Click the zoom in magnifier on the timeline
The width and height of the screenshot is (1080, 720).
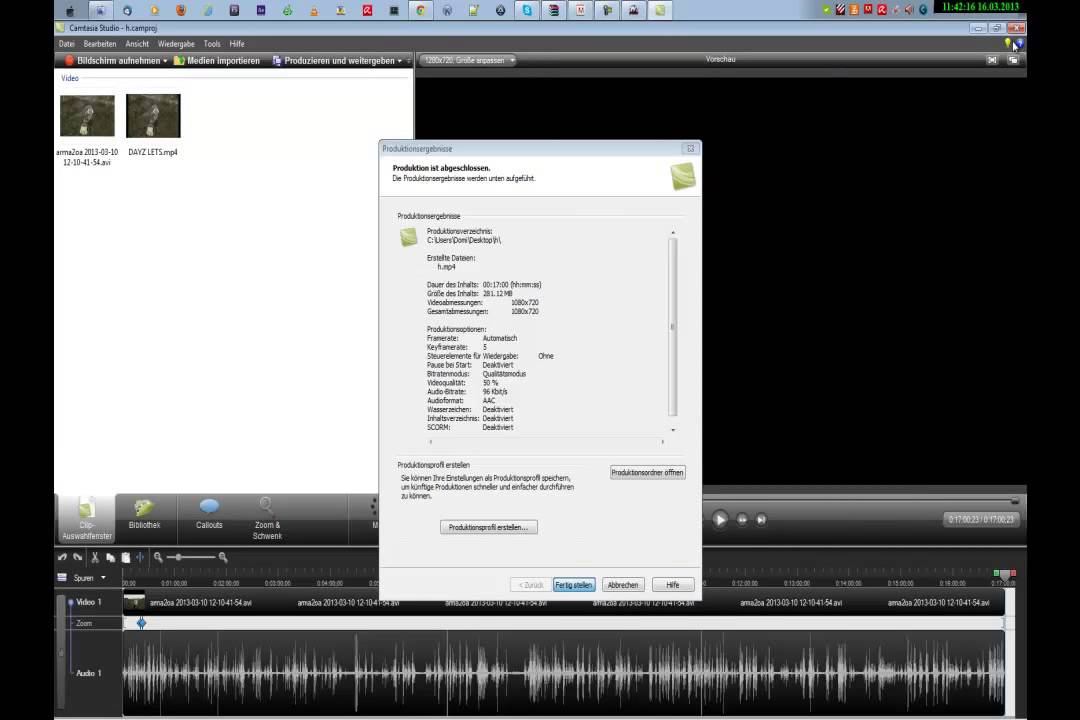tap(223, 557)
